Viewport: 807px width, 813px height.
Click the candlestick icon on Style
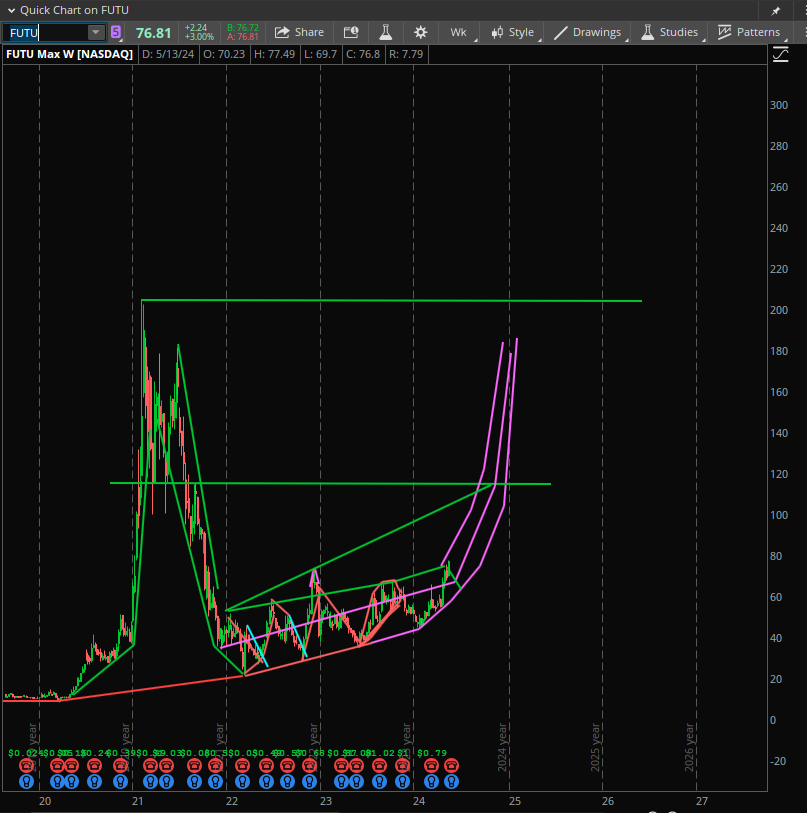point(497,32)
